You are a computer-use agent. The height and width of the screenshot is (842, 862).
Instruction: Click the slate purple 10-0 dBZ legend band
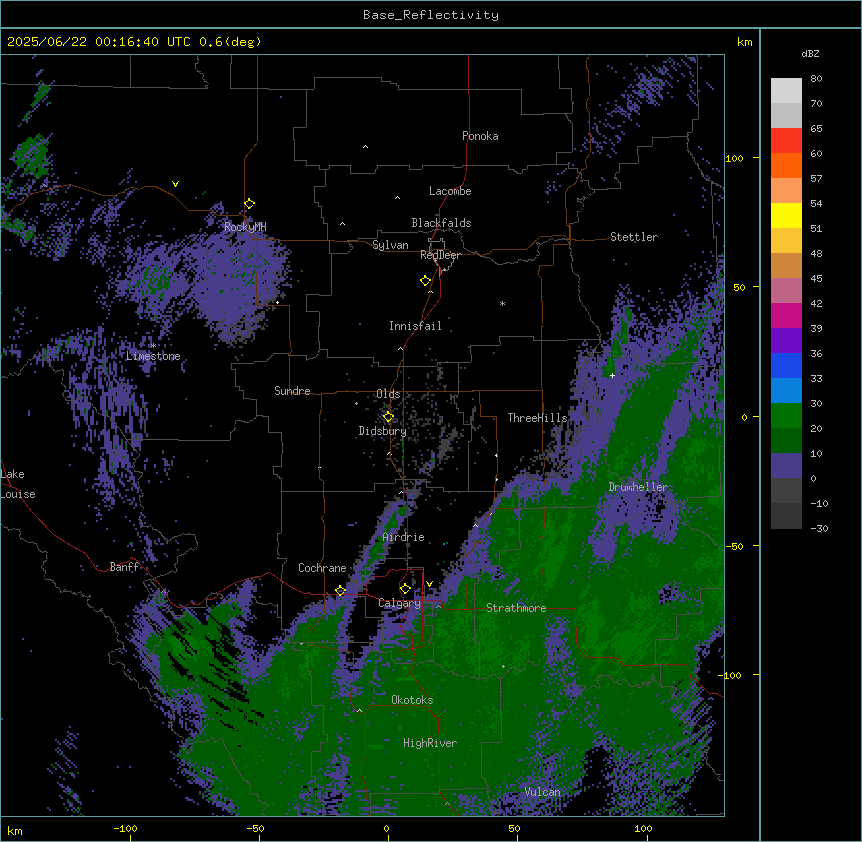[x=786, y=466]
